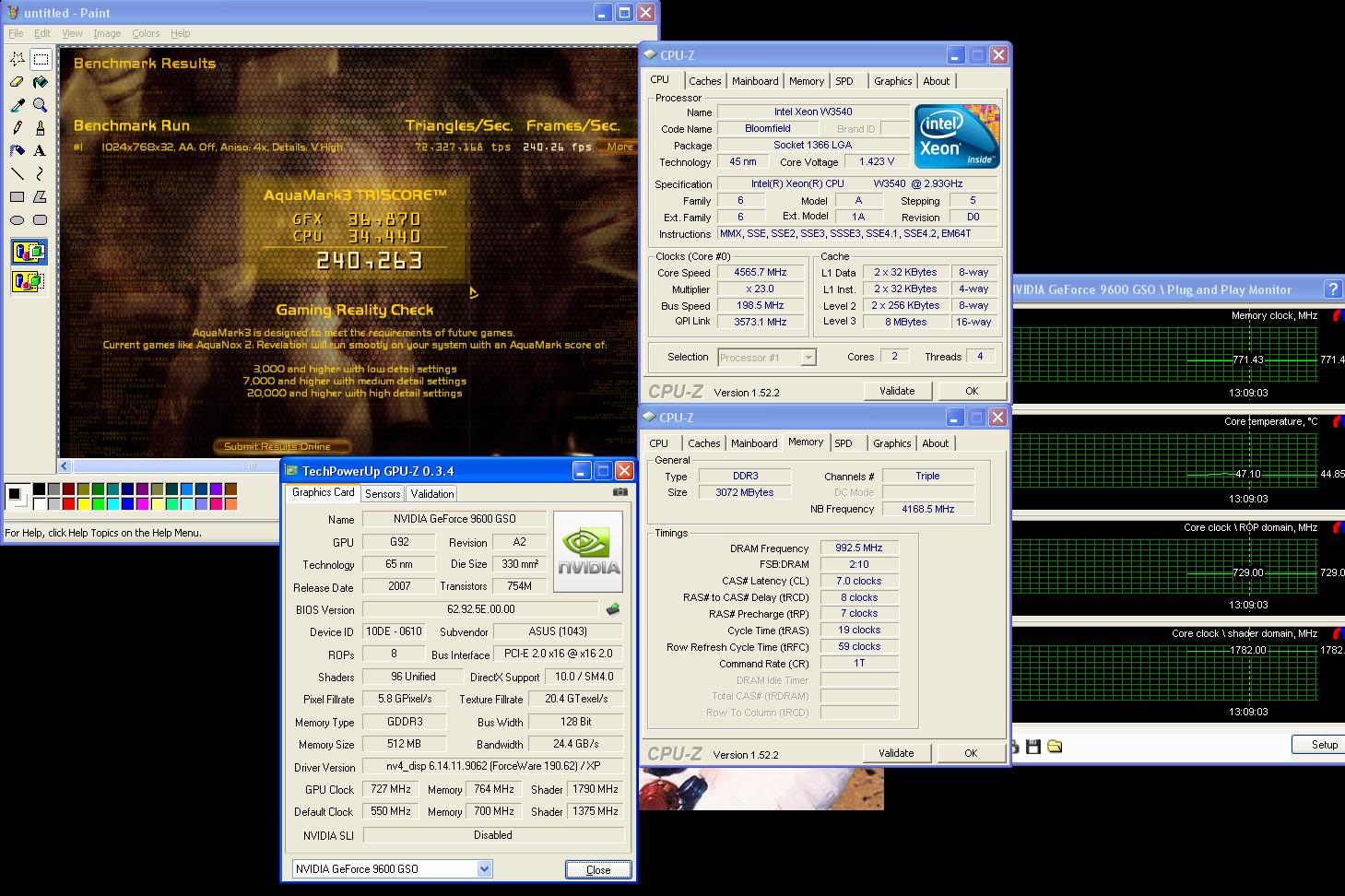Click the floppy disk save icon in monitor window

1033,746
